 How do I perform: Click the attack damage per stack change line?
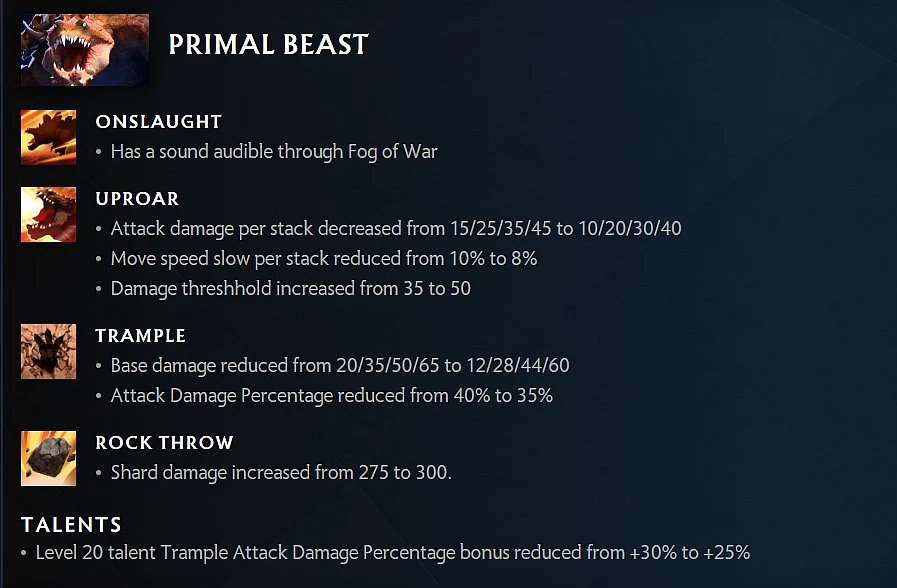[396, 229]
